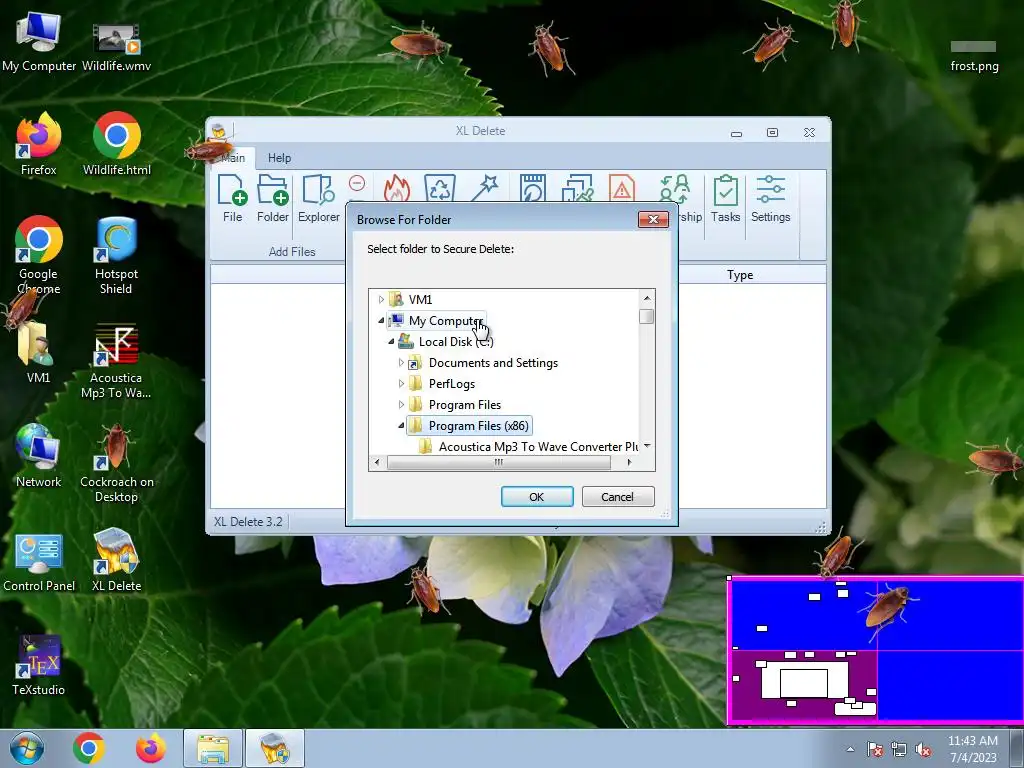This screenshot has height=768, width=1024.
Task: Collapse the Program Files (x86) node
Action: point(401,425)
